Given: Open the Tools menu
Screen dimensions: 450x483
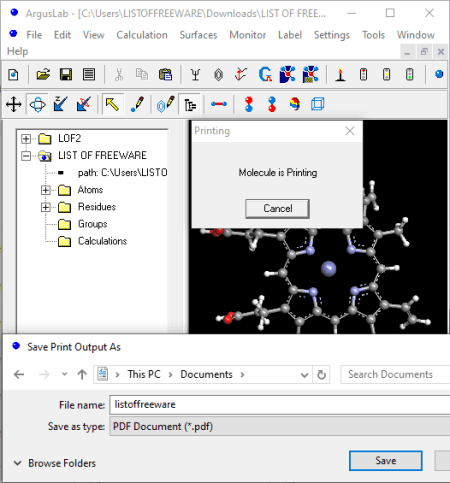Looking at the screenshot, I should pos(373,35).
